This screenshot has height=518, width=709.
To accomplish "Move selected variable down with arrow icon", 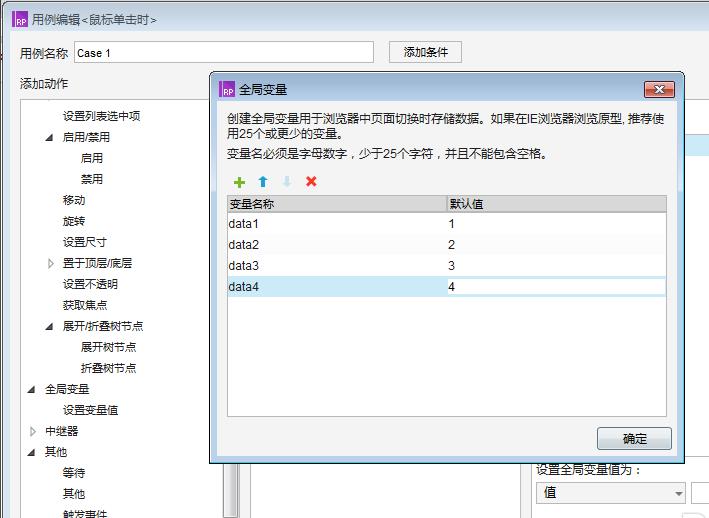I will pyautogui.click(x=287, y=182).
